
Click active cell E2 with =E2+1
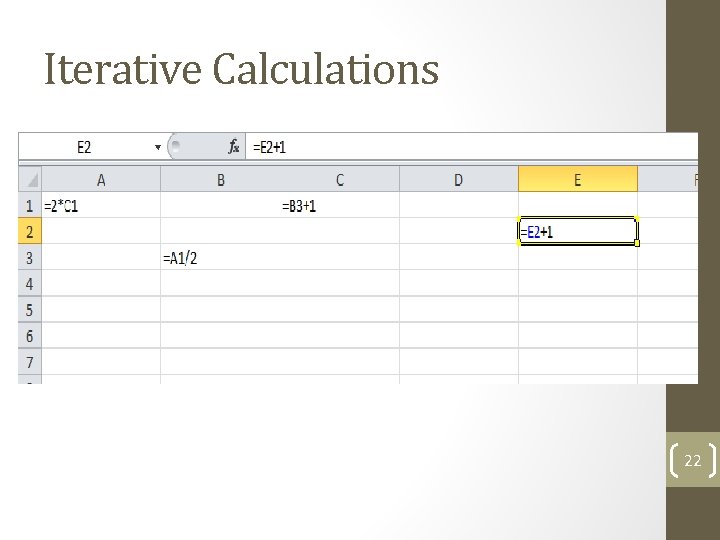577,232
